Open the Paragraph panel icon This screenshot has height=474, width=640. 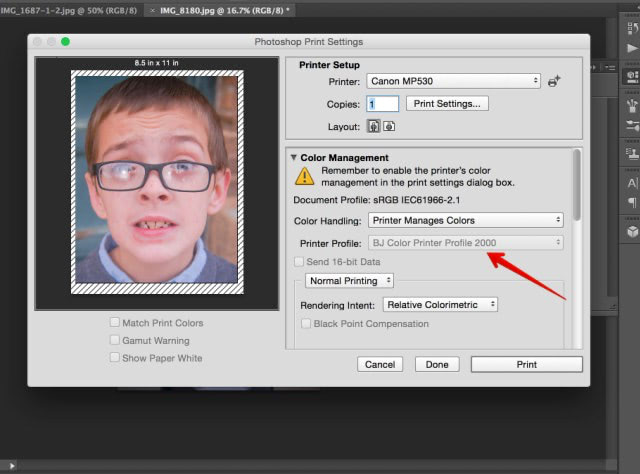click(632, 202)
